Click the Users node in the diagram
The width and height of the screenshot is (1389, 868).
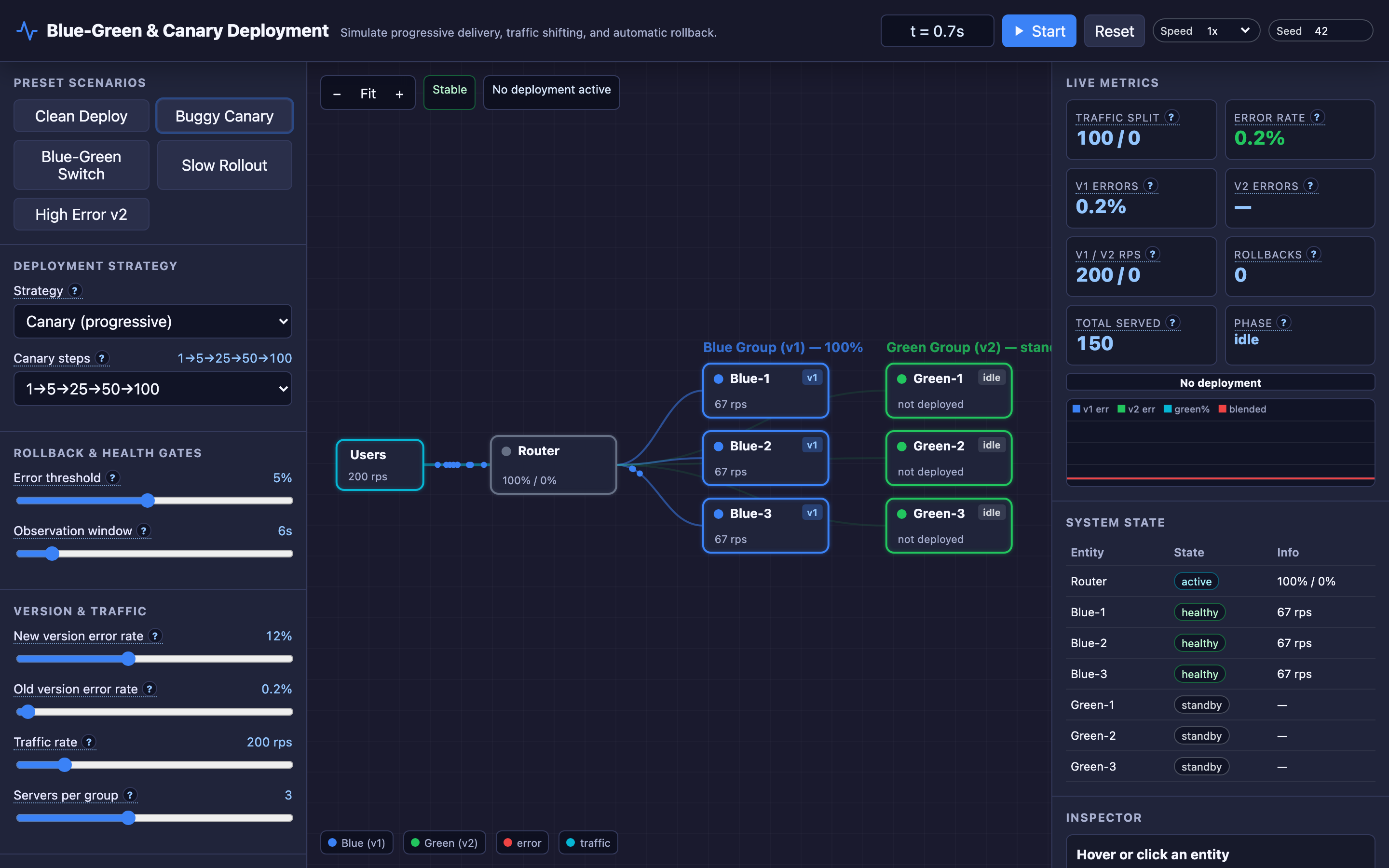pyautogui.click(x=380, y=464)
